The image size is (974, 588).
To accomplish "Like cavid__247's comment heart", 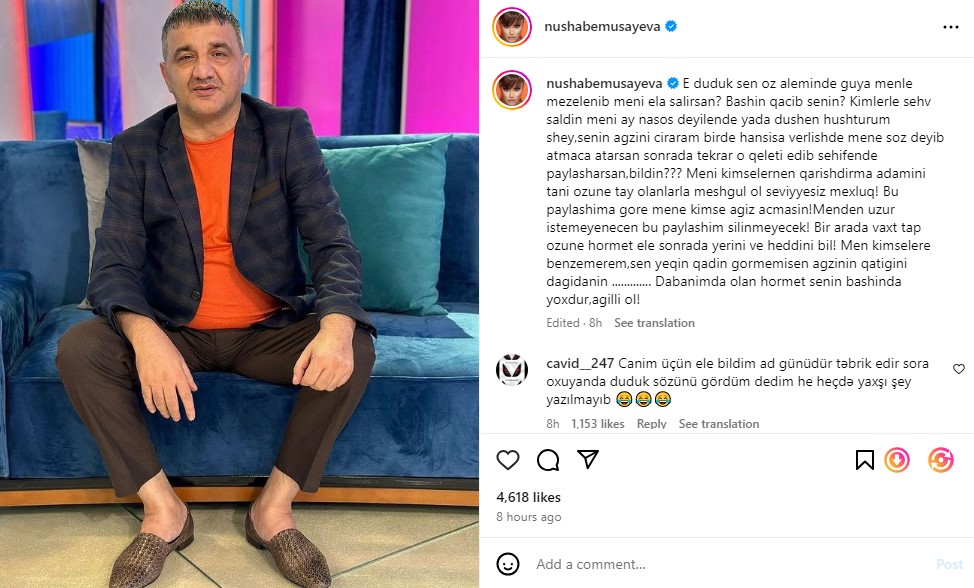I will [x=959, y=369].
